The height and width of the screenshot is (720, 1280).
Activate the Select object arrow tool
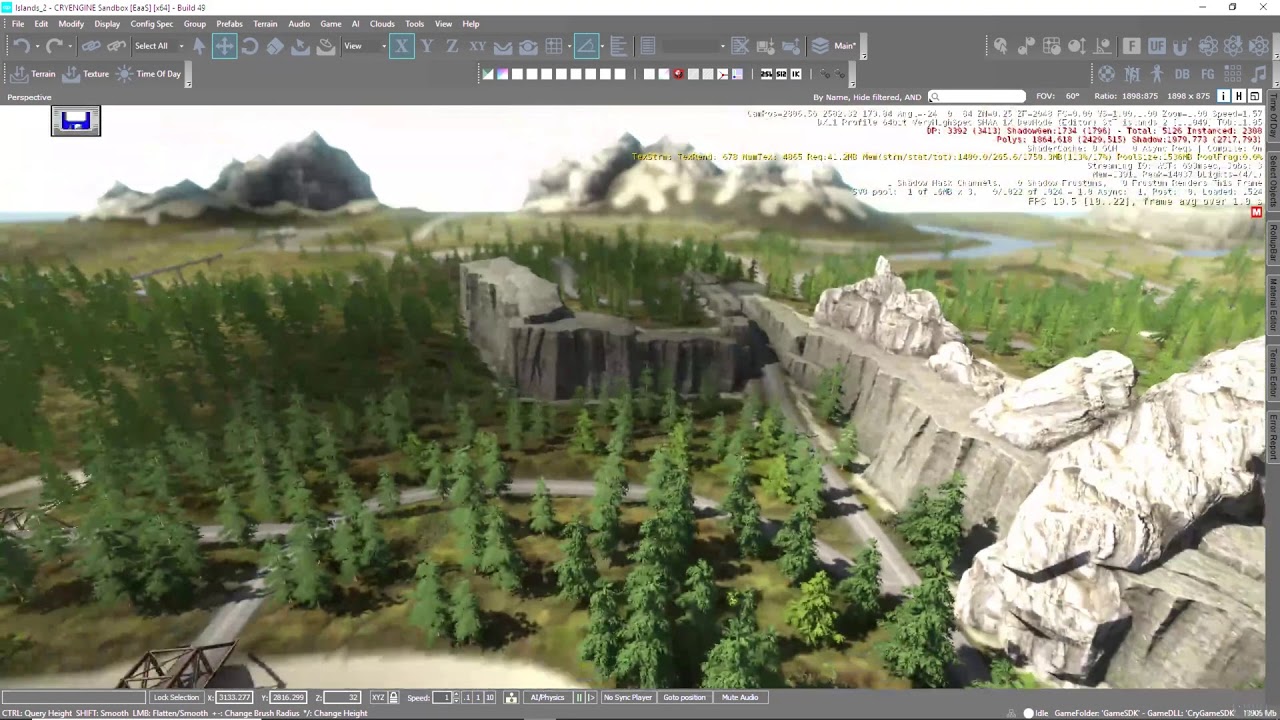(199, 46)
